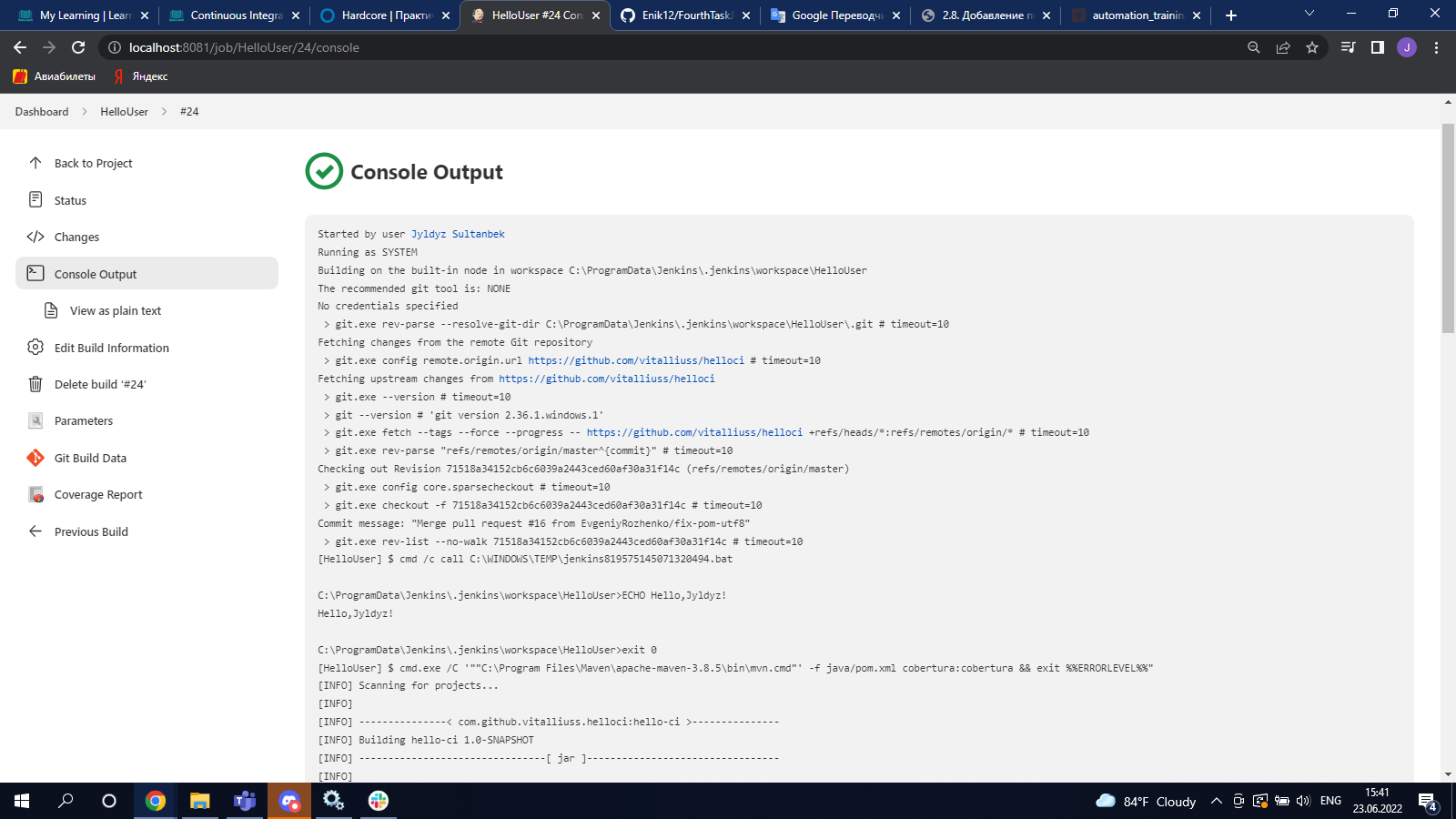Screen dimensions: 1456x819
Task: Click the Status document icon
Action: point(35,199)
